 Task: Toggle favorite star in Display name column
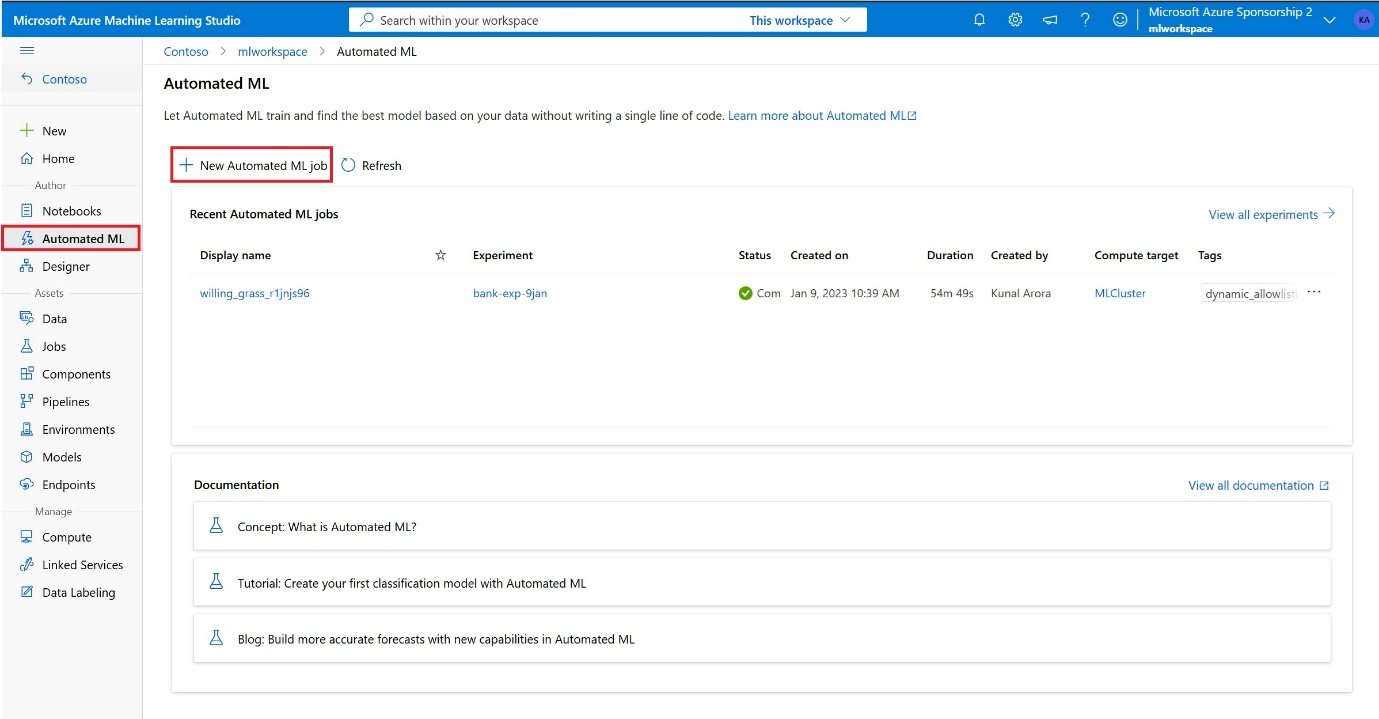coord(440,255)
